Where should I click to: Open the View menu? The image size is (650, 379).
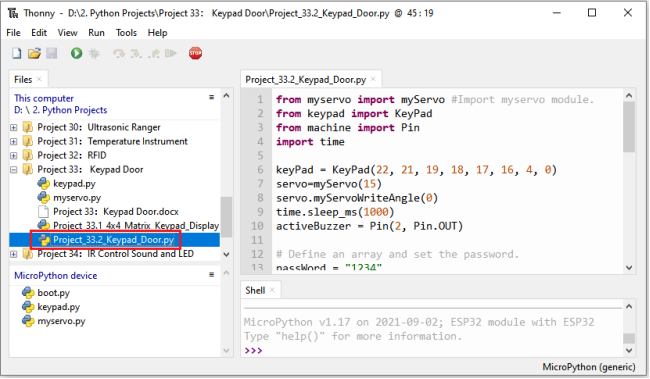[67, 33]
